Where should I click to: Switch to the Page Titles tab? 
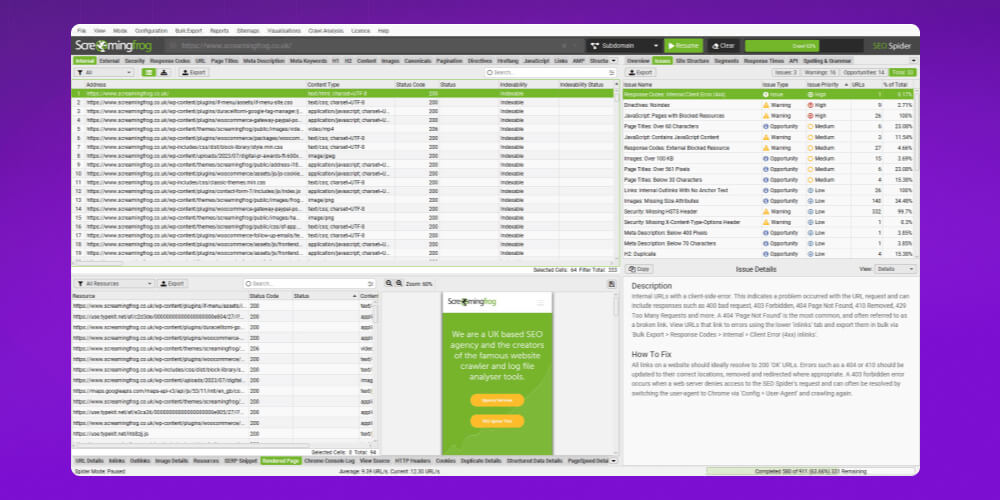click(x=224, y=61)
